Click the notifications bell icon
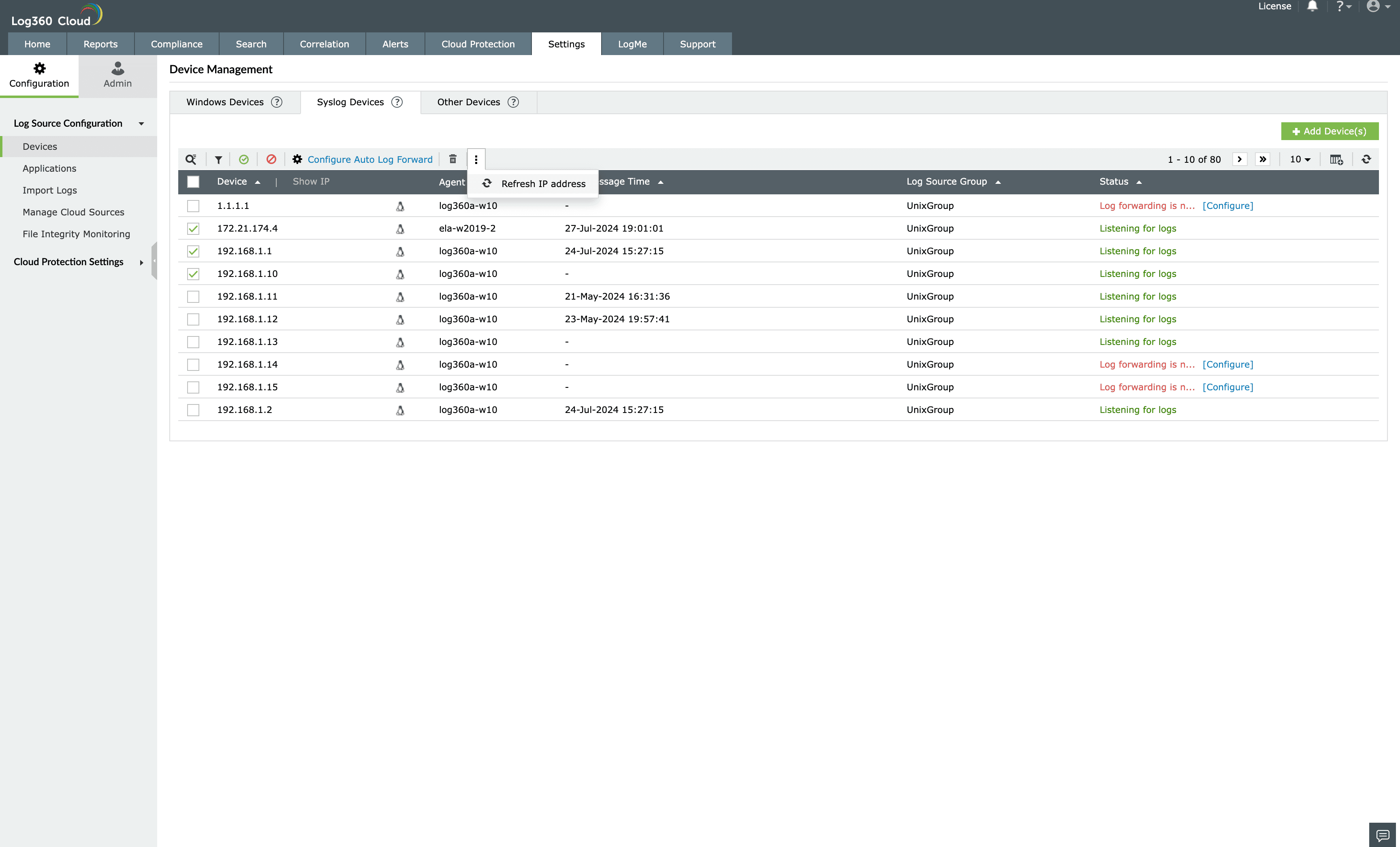The width and height of the screenshot is (1400, 847). [x=1312, y=7]
